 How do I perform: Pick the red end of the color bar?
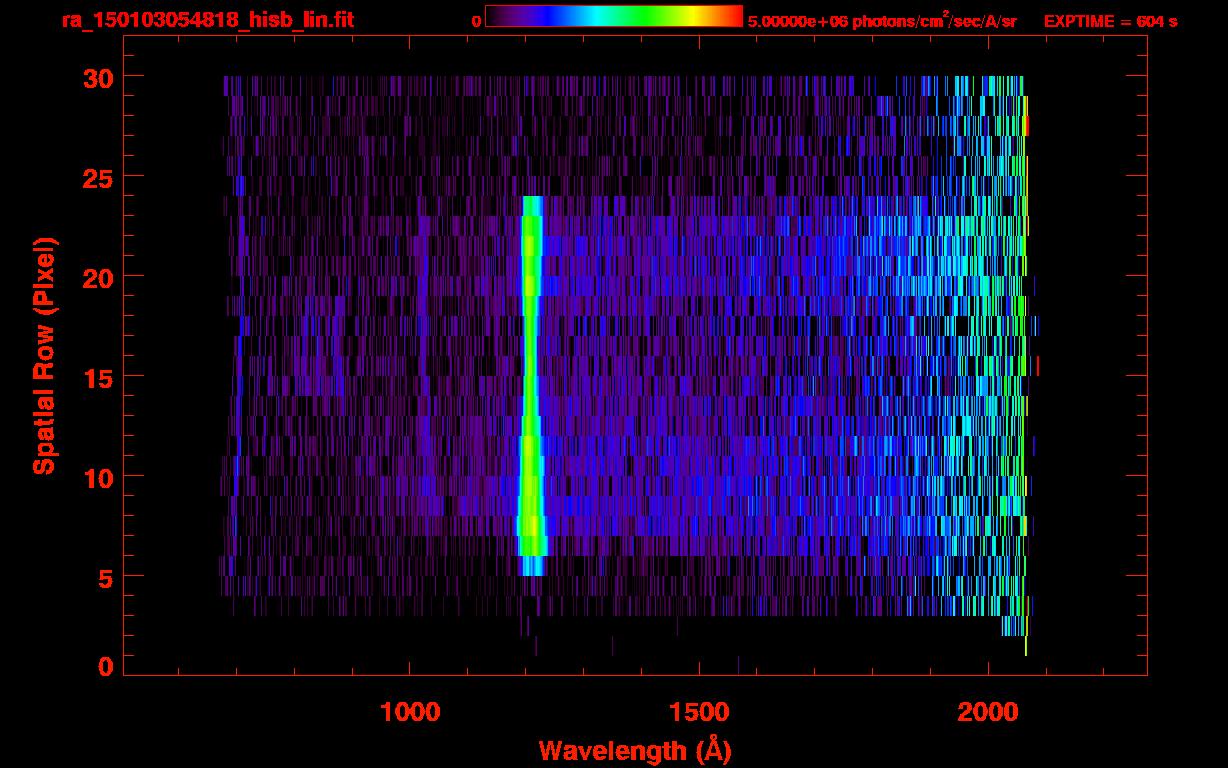pos(735,17)
